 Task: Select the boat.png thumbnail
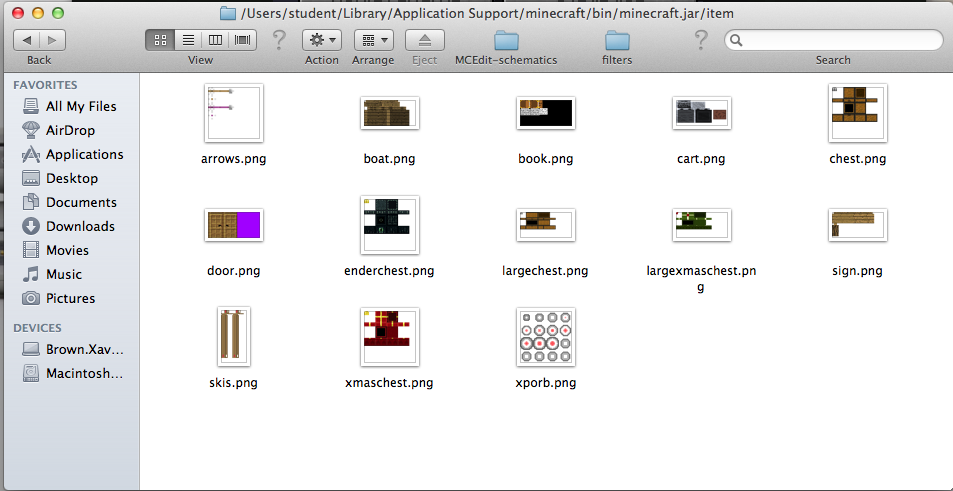[390, 113]
